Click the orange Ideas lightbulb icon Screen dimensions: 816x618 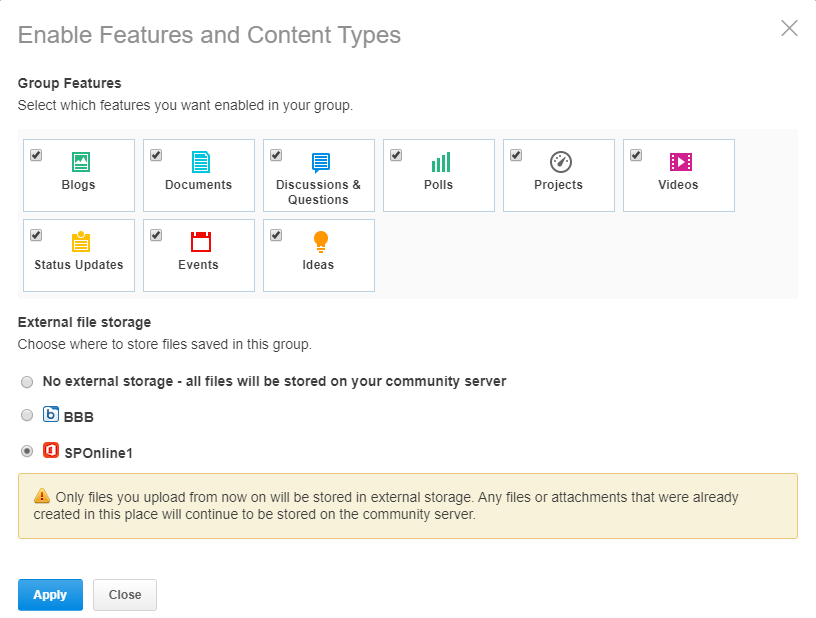point(321,242)
